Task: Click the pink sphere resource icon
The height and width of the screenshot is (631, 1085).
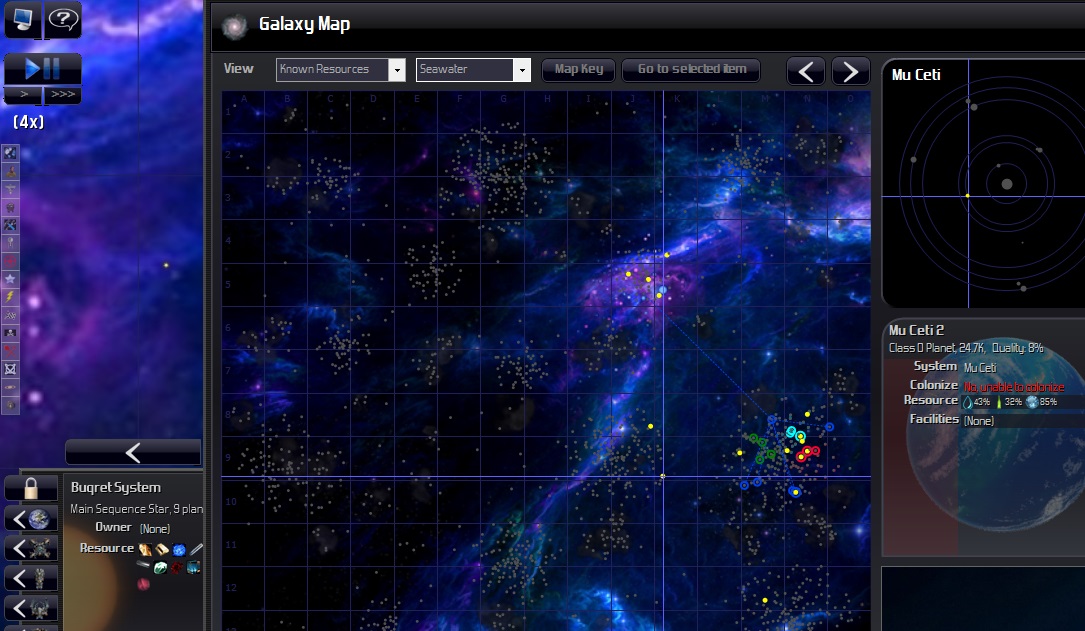Action: 143,585
